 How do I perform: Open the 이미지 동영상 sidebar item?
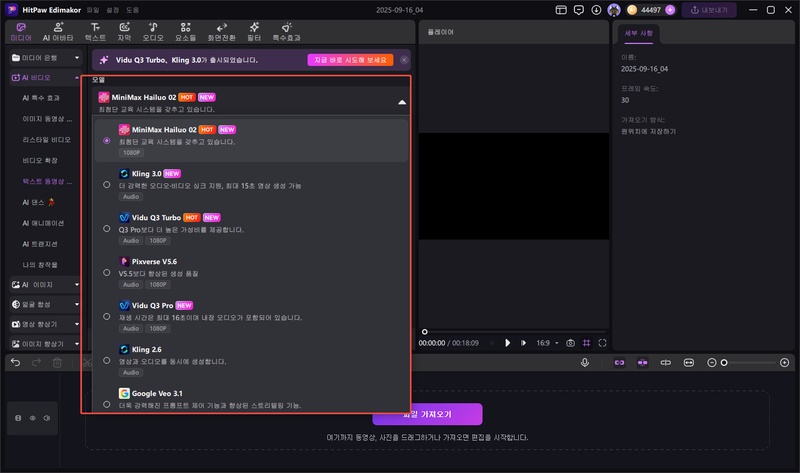(47, 119)
